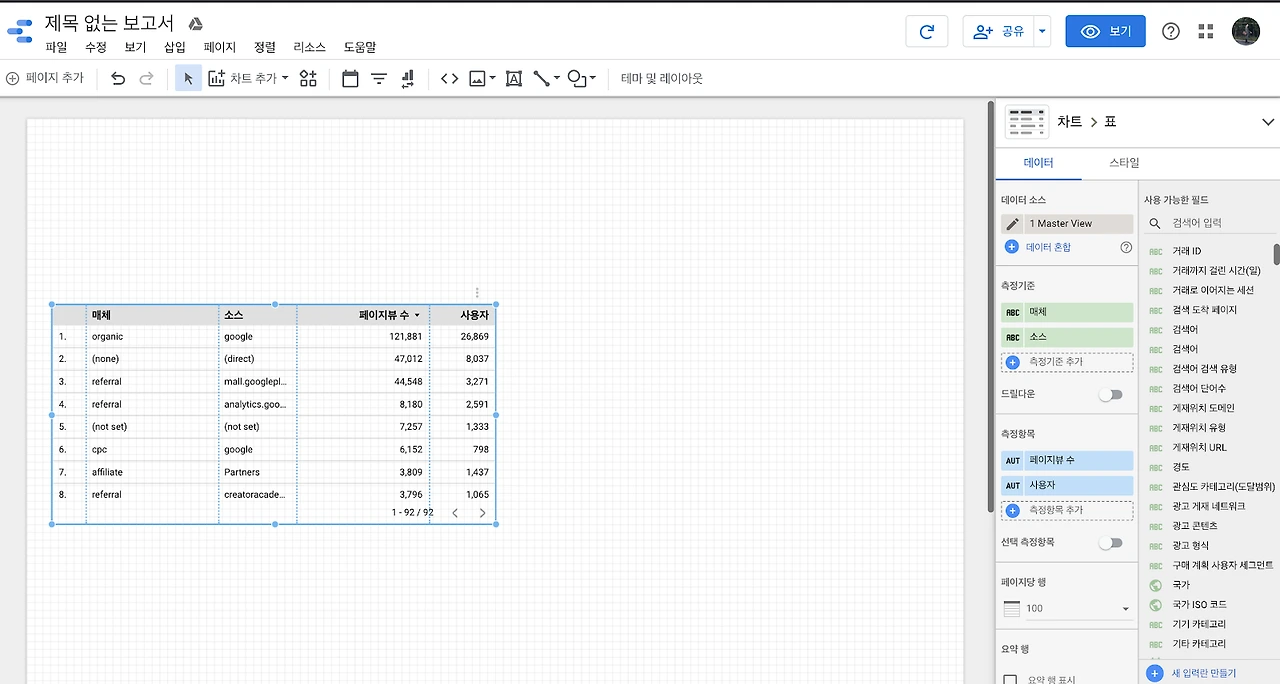Image resolution: width=1280 pixels, height=684 pixels.
Task: Click the URL embed (<>) icon
Action: click(449, 78)
